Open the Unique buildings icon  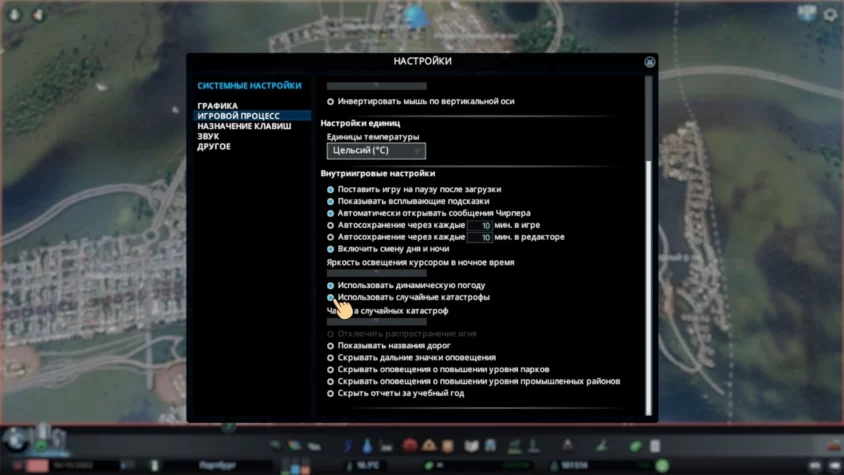click(534, 446)
